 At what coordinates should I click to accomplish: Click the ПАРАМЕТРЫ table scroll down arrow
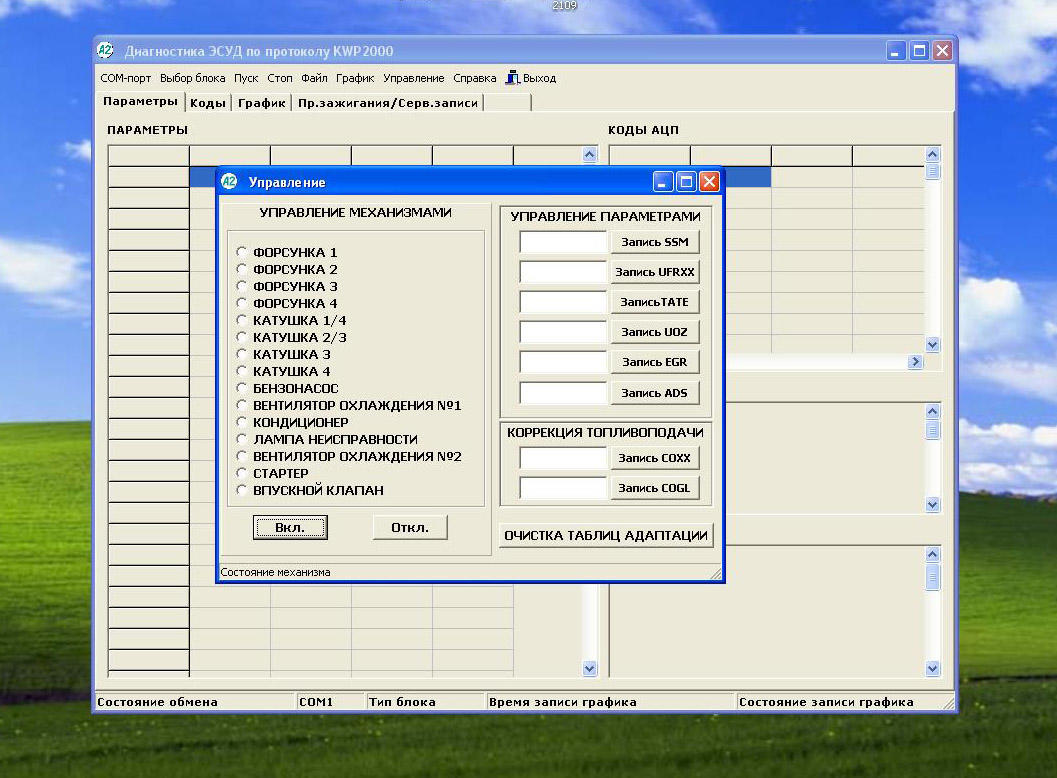click(x=589, y=669)
